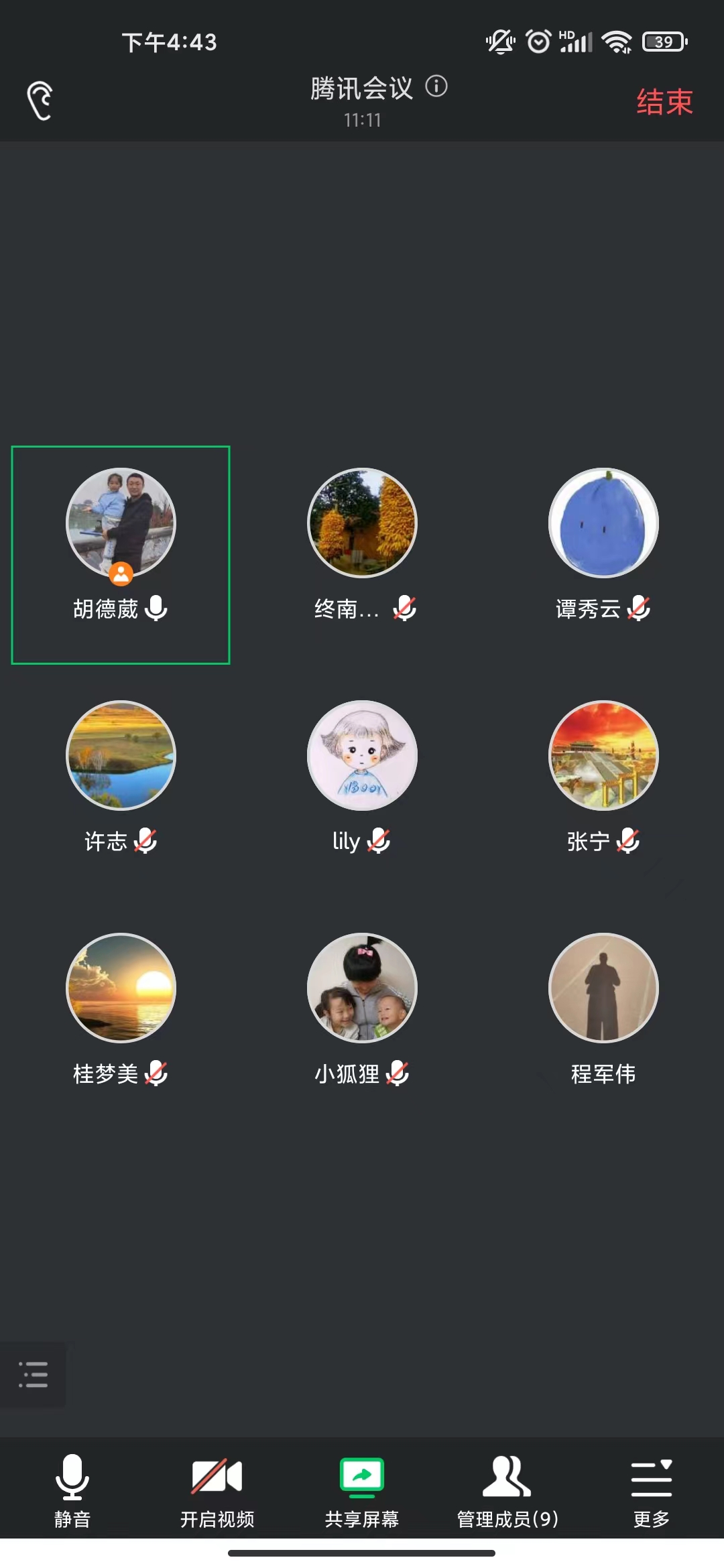Image resolution: width=724 pixels, height=1568 pixels.
Task: Select participant 程军伟 name label
Action: [x=603, y=1074]
